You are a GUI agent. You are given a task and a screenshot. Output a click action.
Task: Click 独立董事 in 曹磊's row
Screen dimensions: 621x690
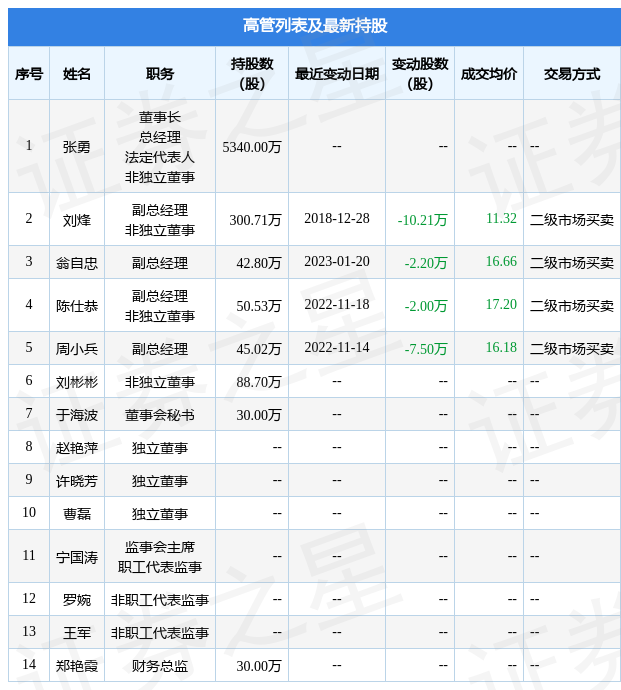pos(160,514)
